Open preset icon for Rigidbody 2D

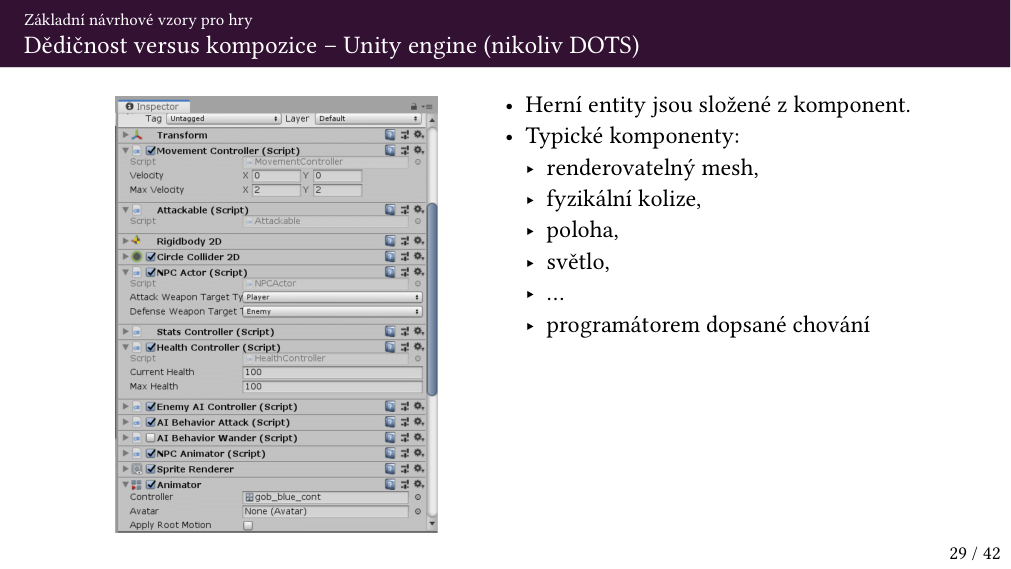(404, 241)
